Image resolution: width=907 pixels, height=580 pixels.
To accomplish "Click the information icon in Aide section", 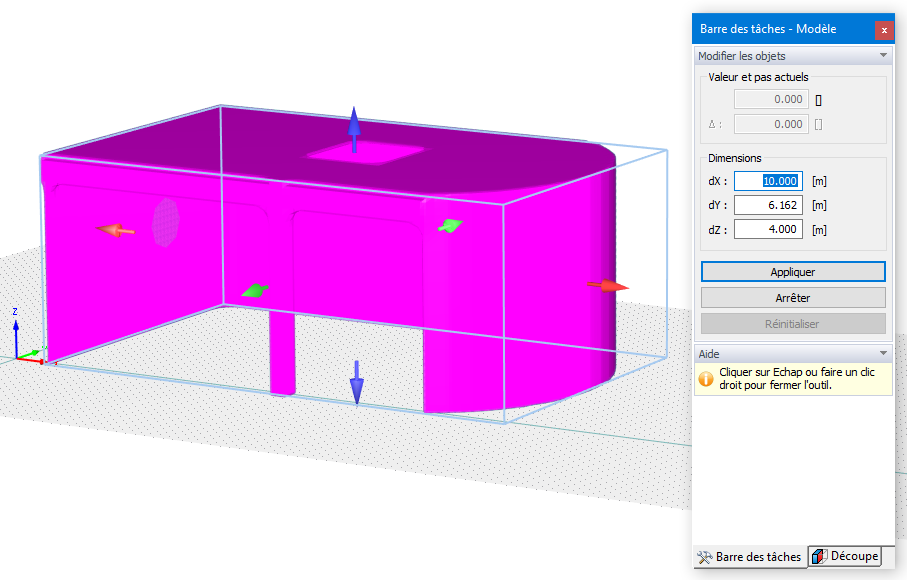I will tap(706, 379).
